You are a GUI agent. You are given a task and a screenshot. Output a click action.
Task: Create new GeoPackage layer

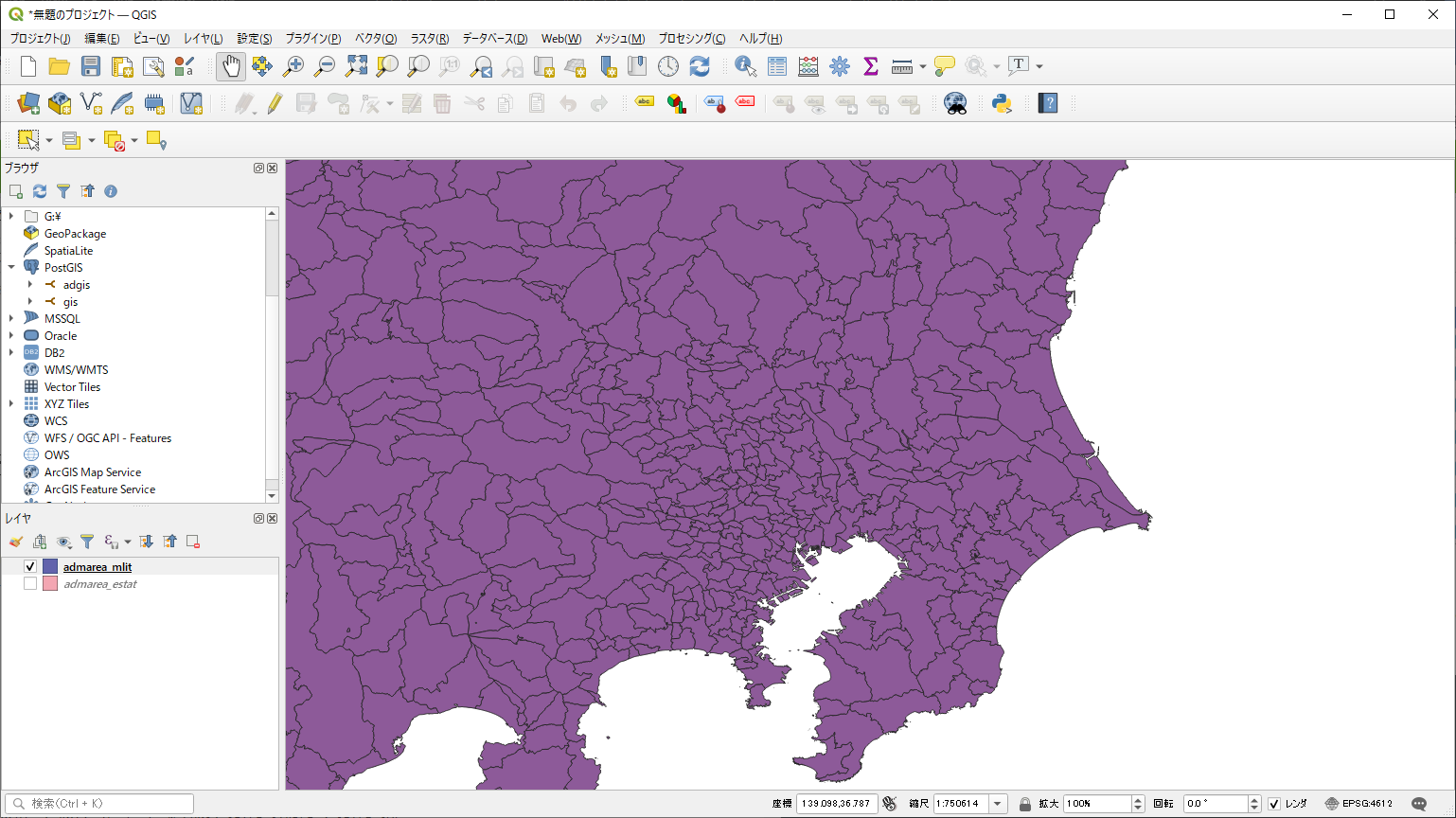tap(60, 103)
